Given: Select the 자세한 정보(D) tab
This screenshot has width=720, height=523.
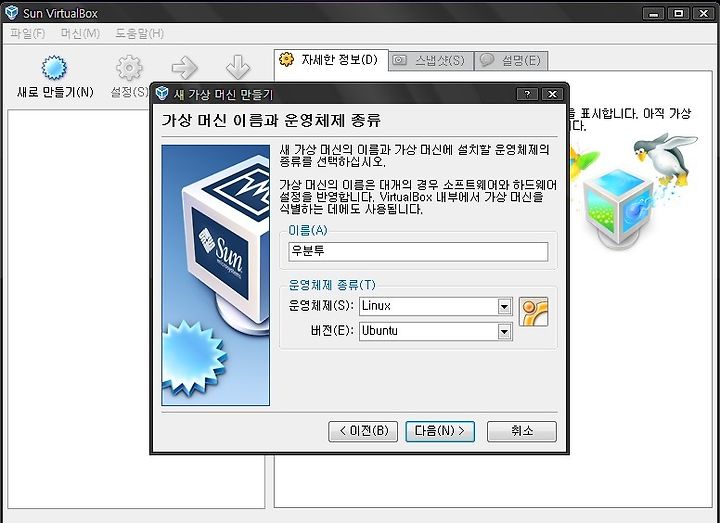Looking at the screenshot, I should [332, 60].
